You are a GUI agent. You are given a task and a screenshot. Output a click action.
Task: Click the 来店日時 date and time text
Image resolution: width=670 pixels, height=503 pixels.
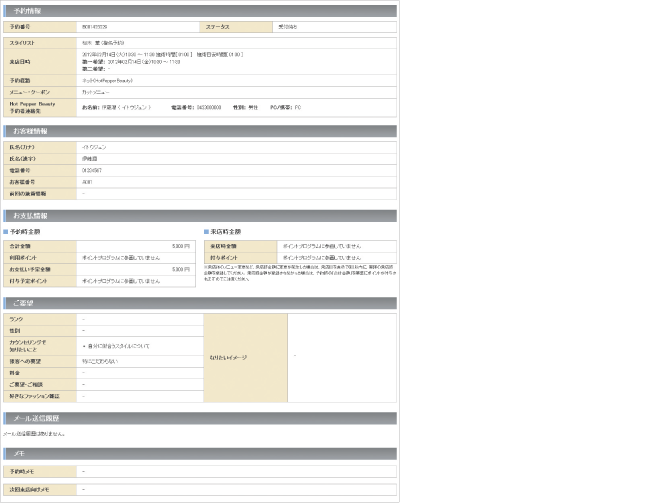[x=160, y=55]
